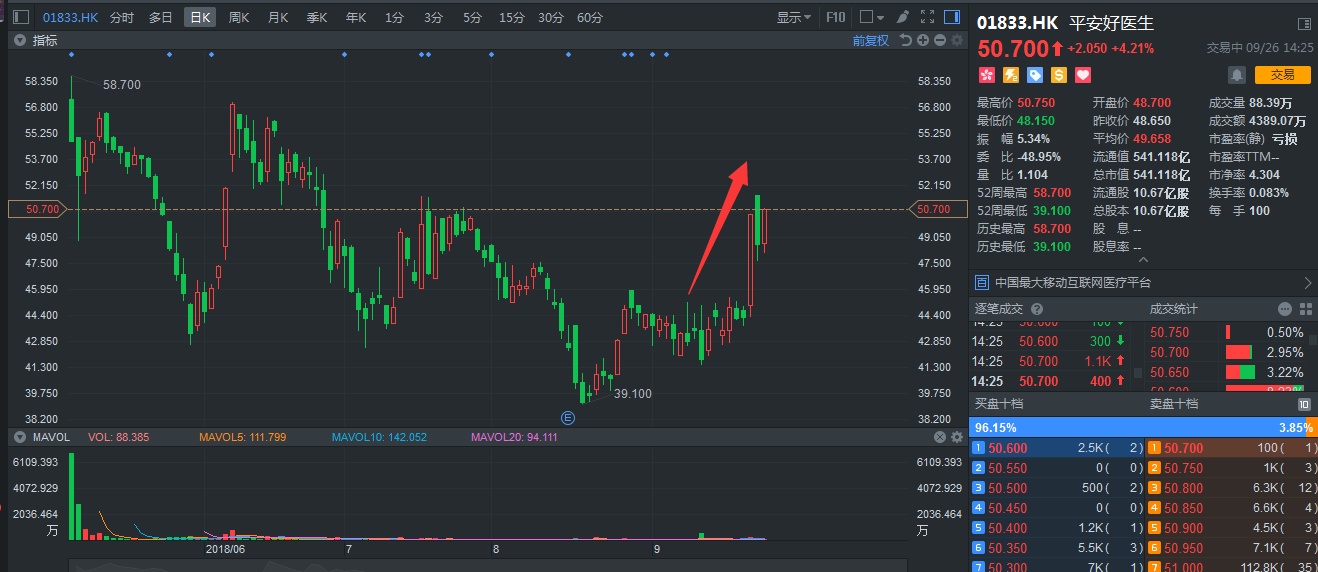Close the MAVOL volume indicator panel
The height and width of the screenshot is (572, 1318).
[x=940, y=437]
